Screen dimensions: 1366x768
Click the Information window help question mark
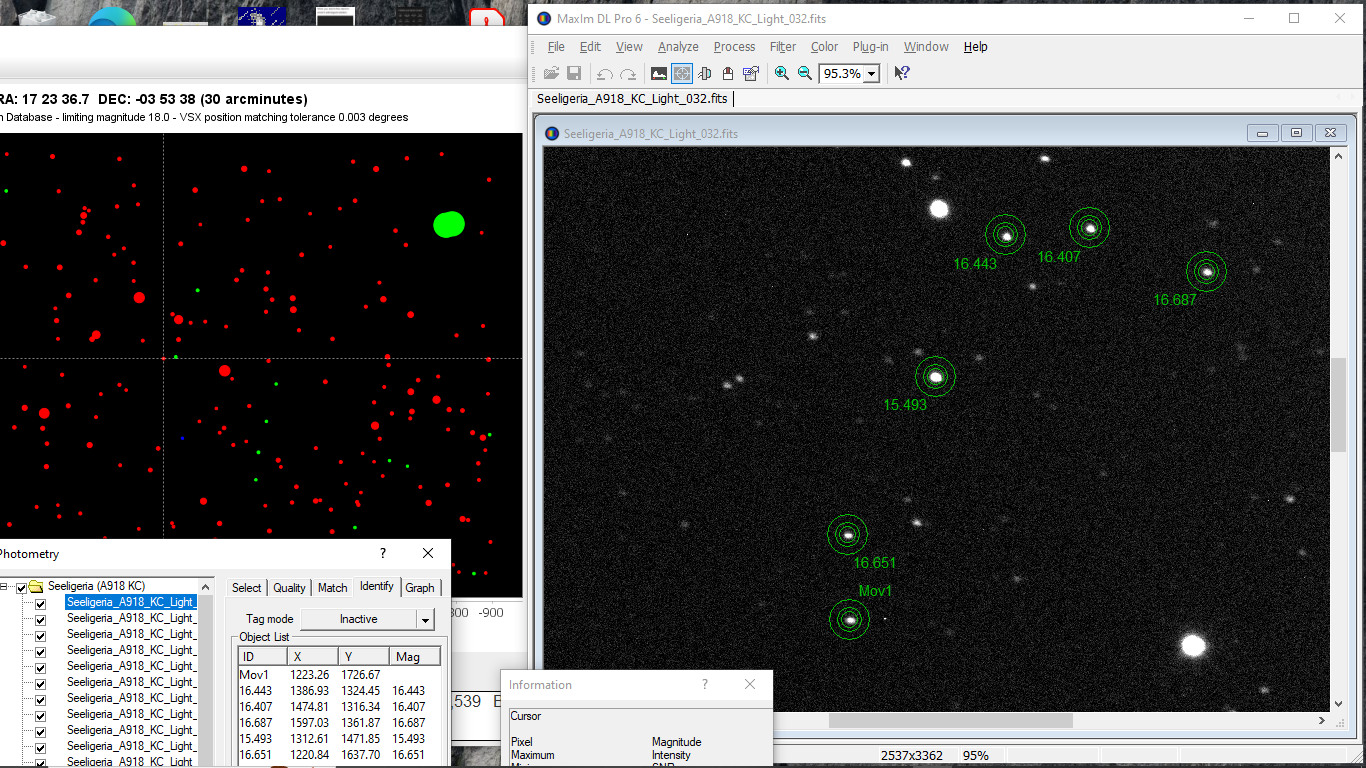pyautogui.click(x=705, y=684)
